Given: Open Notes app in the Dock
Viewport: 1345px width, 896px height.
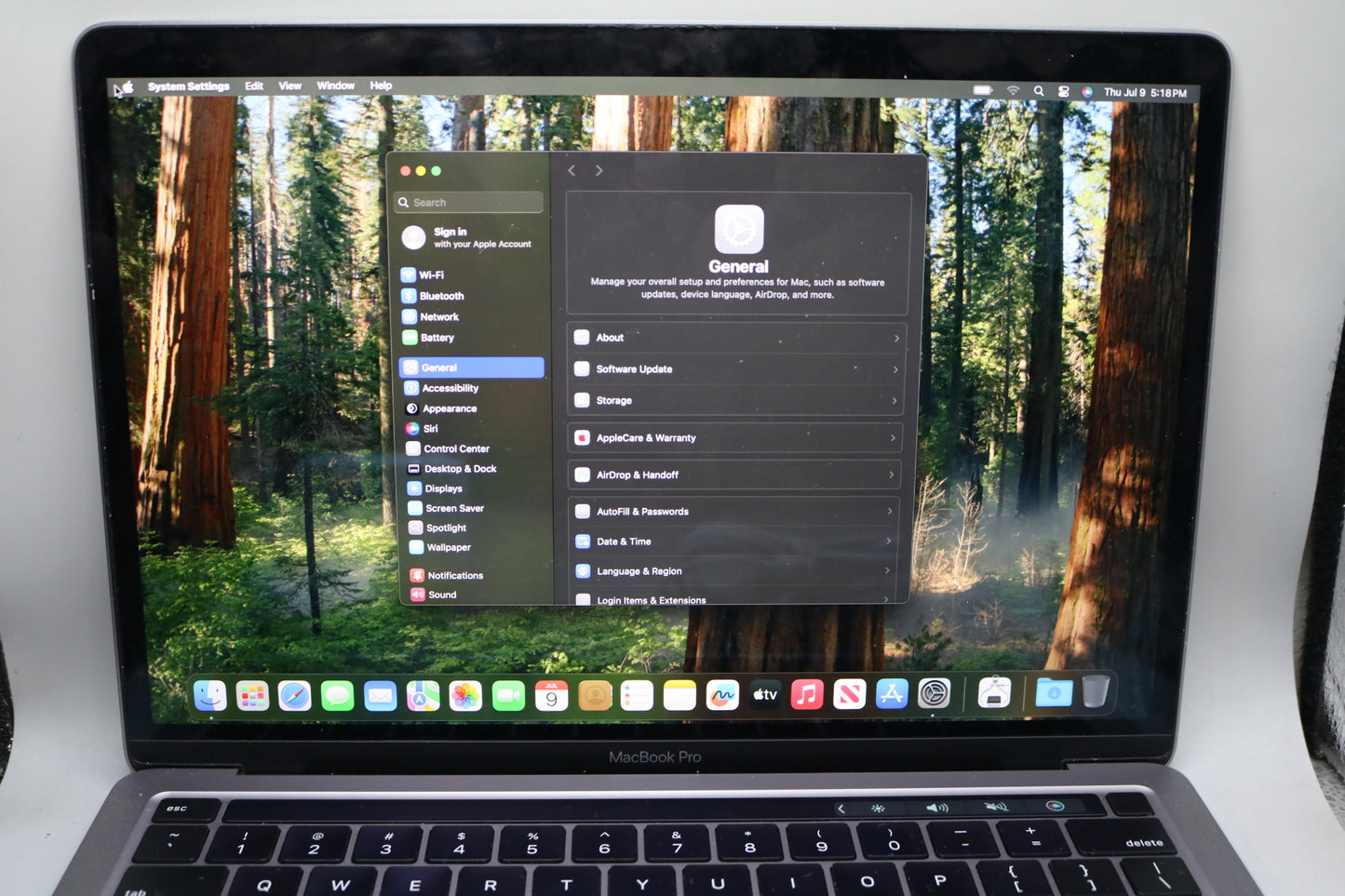Looking at the screenshot, I should (679, 695).
